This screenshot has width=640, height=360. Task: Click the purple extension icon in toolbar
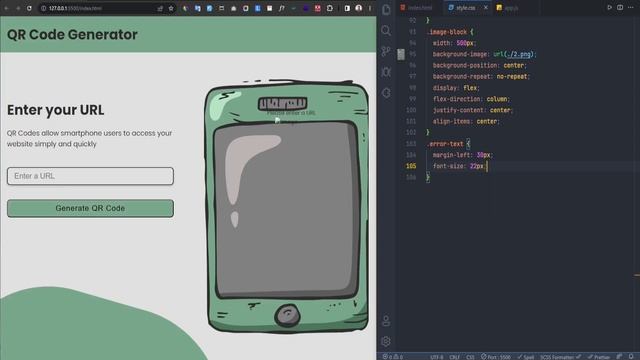pyautogui.click(x=306, y=8)
